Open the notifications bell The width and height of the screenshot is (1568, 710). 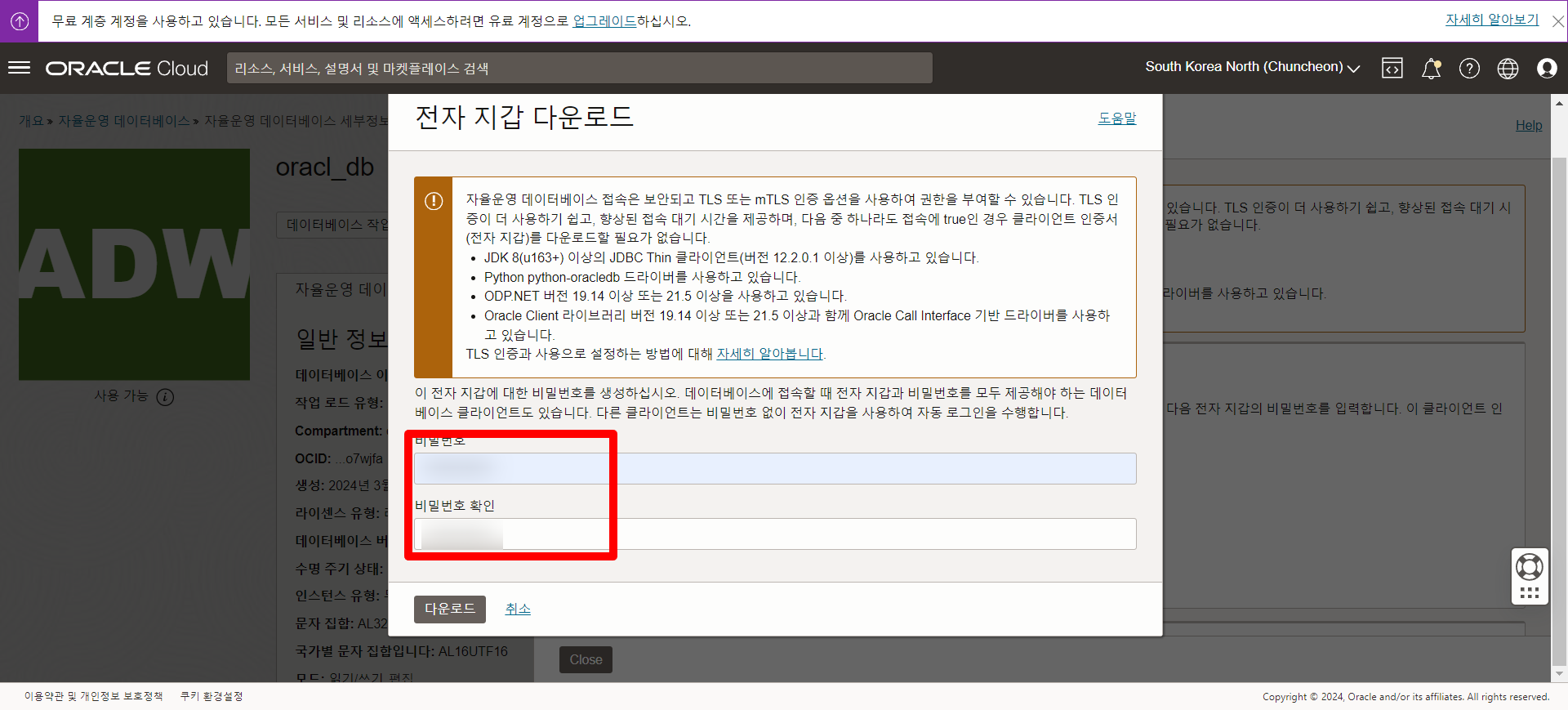tap(1431, 69)
